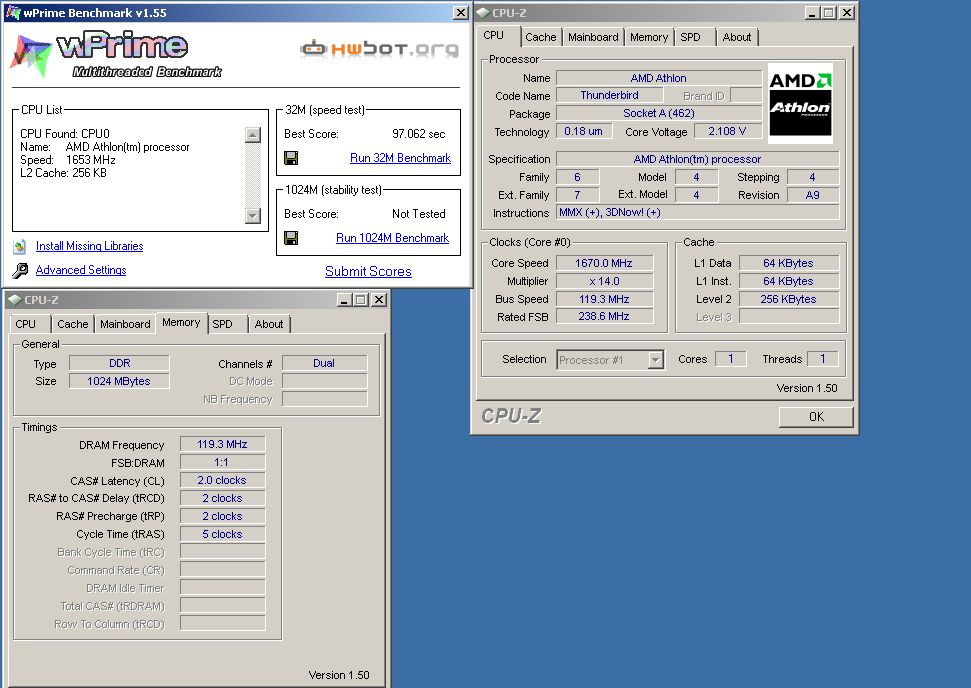The image size is (971, 688).
Task: Switch to Mainboard tab in CPU-Z Memory window
Action: (125, 324)
